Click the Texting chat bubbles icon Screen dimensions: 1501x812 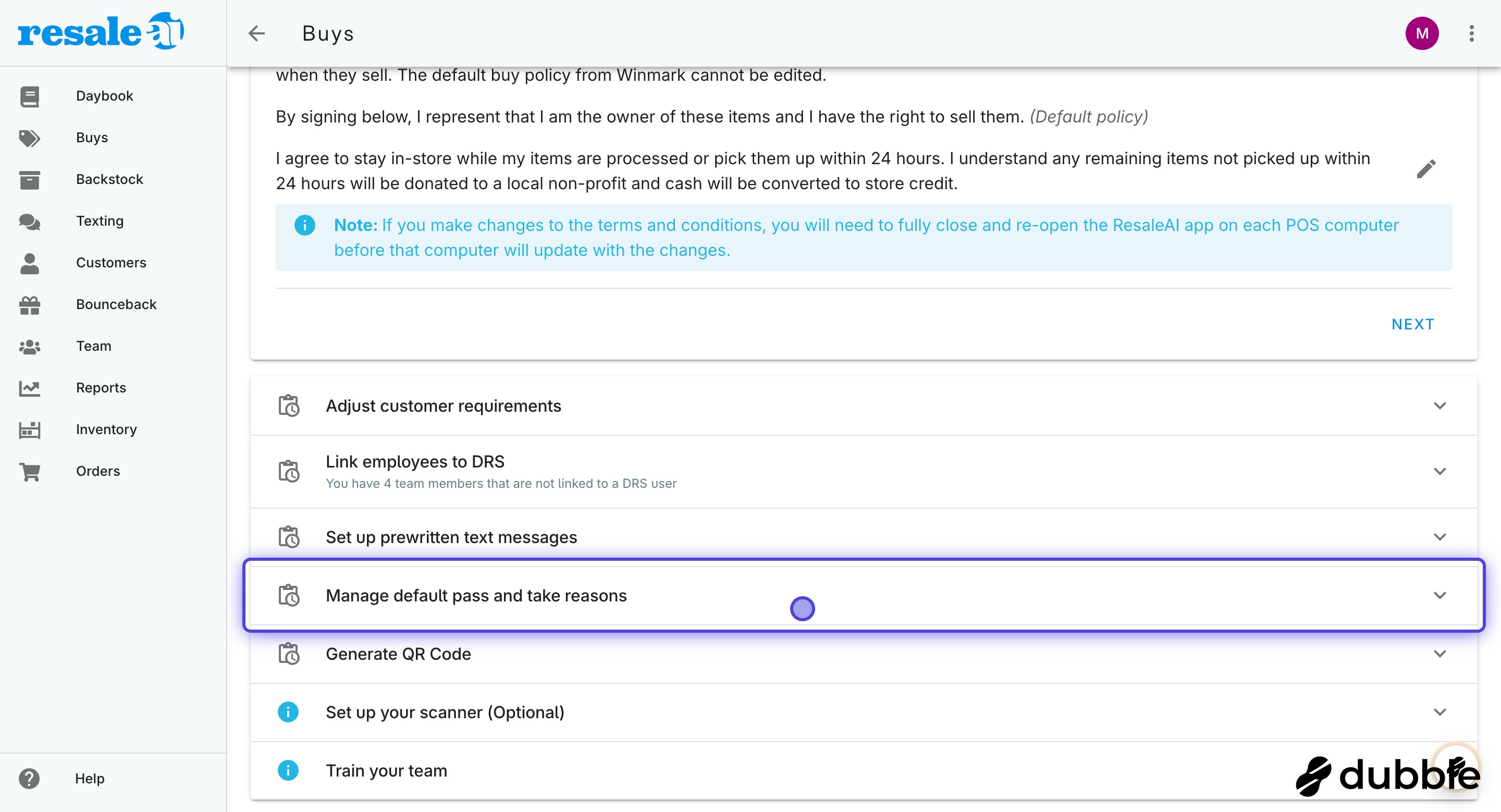[x=30, y=222]
